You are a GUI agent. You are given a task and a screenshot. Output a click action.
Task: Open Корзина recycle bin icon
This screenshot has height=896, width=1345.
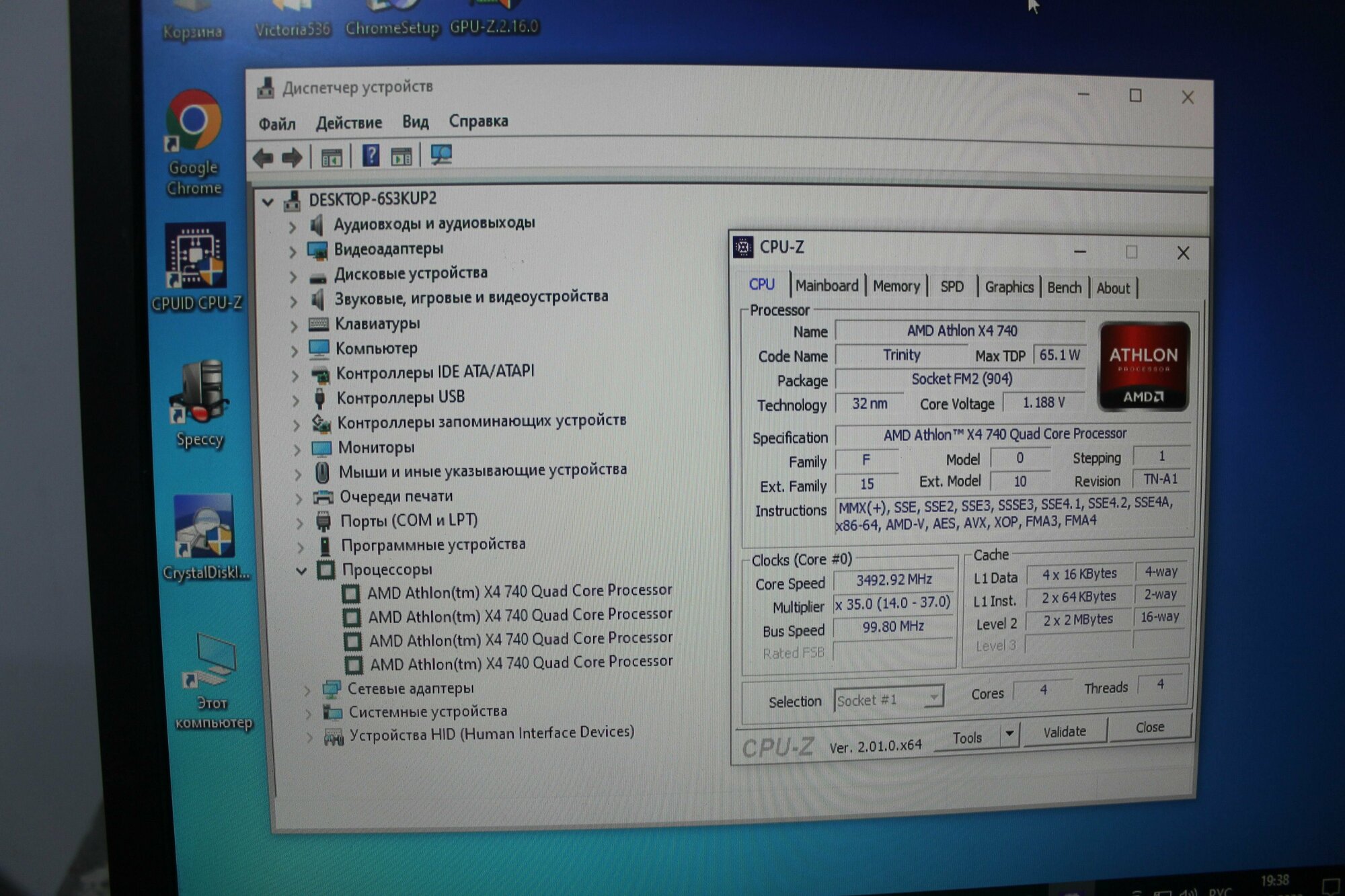click(192, 20)
